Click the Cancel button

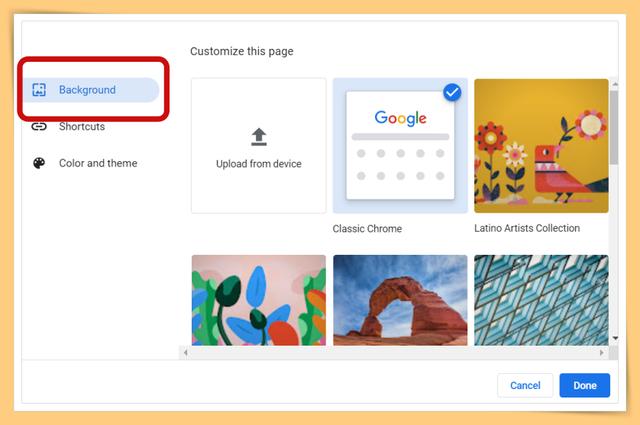525,385
